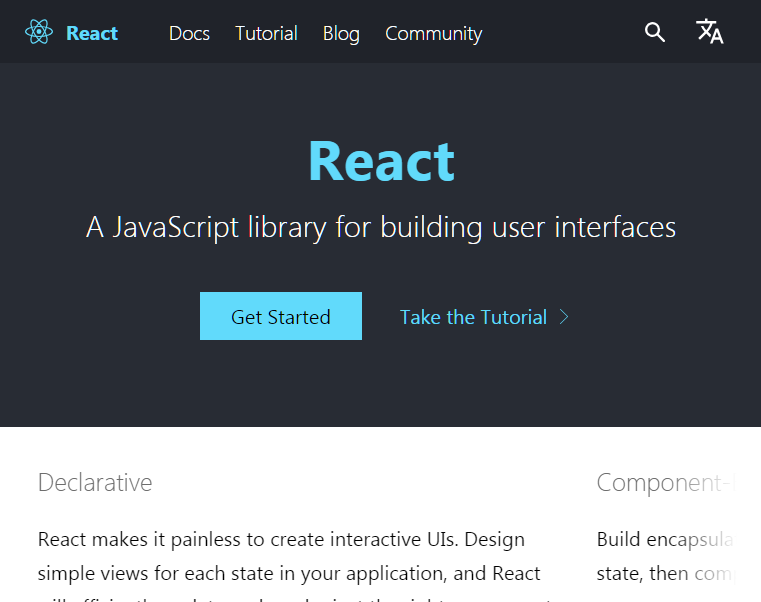Open the search magnifier icon
The height and width of the screenshot is (602, 761).
coord(655,32)
